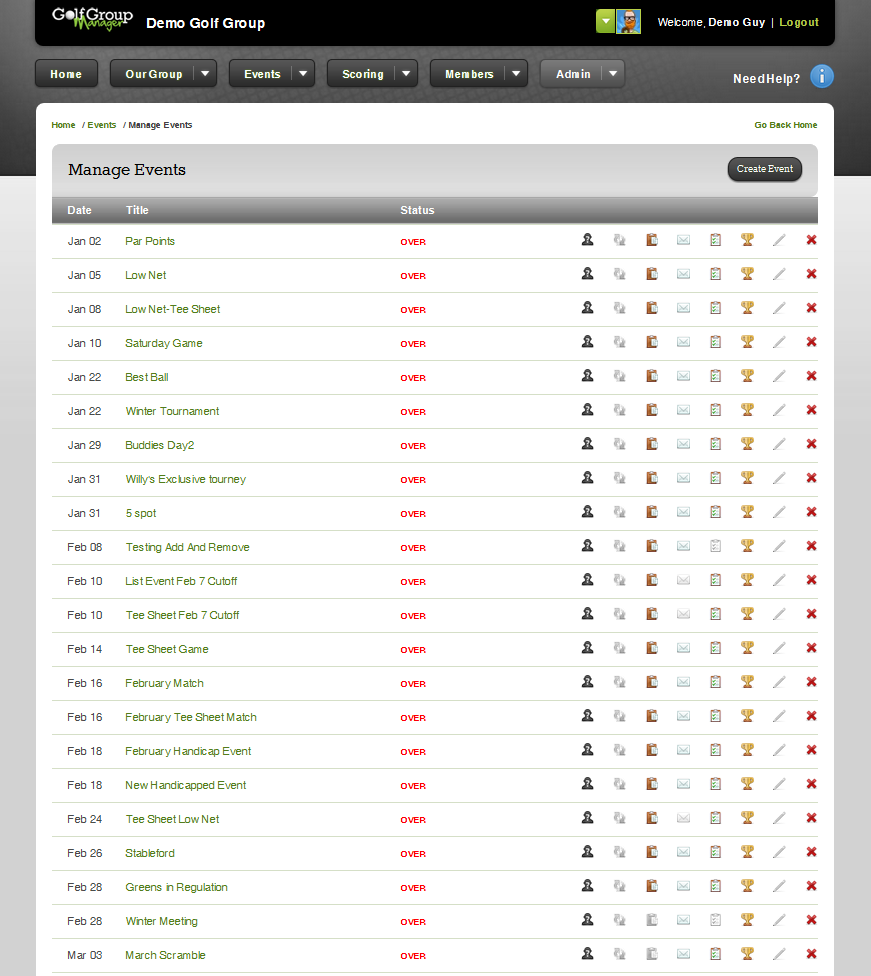Image resolution: width=871 pixels, height=976 pixels.
Task: Open the trophy results for Winter Tournament
Action: pos(747,410)
